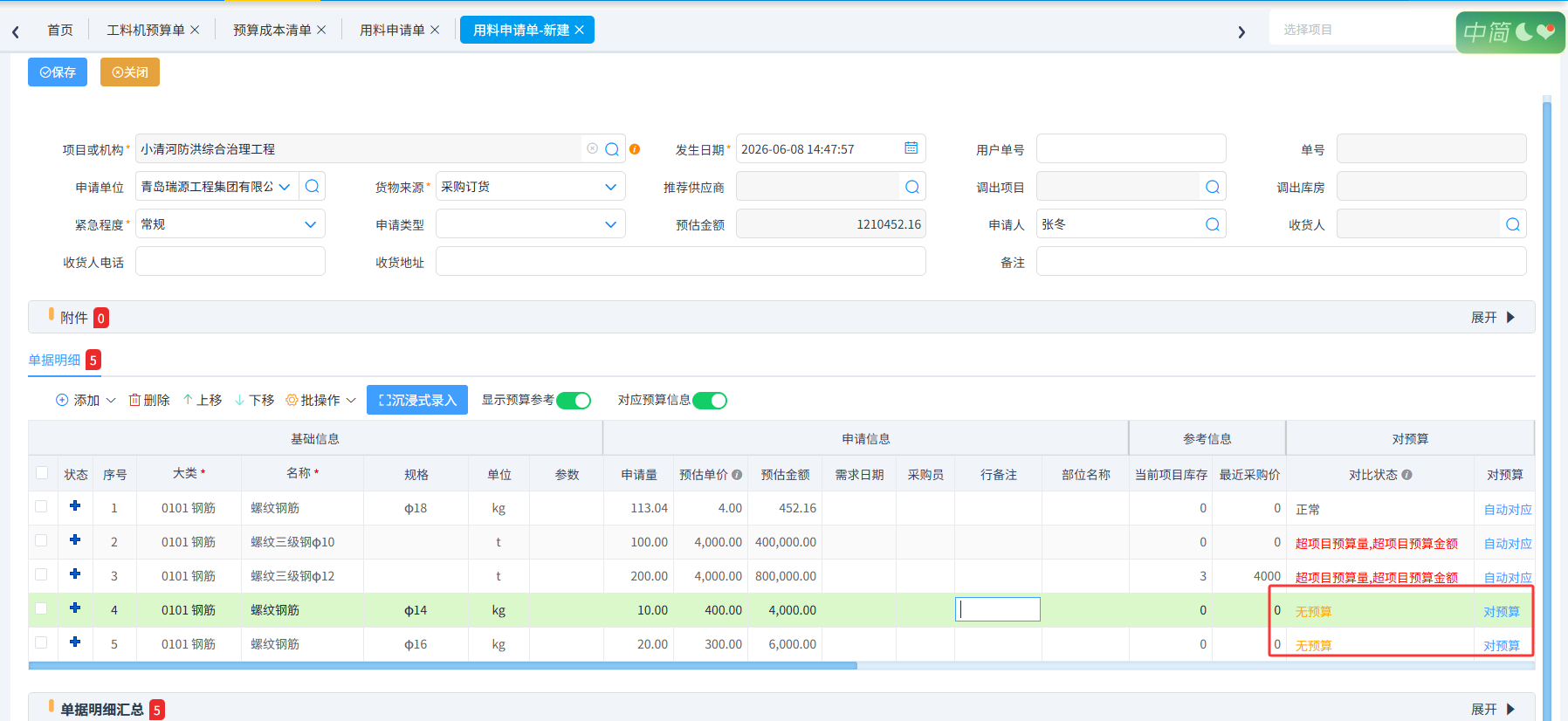Open 紧急程度 dropdown
1568x721 pixels.
tap(311, 224)
